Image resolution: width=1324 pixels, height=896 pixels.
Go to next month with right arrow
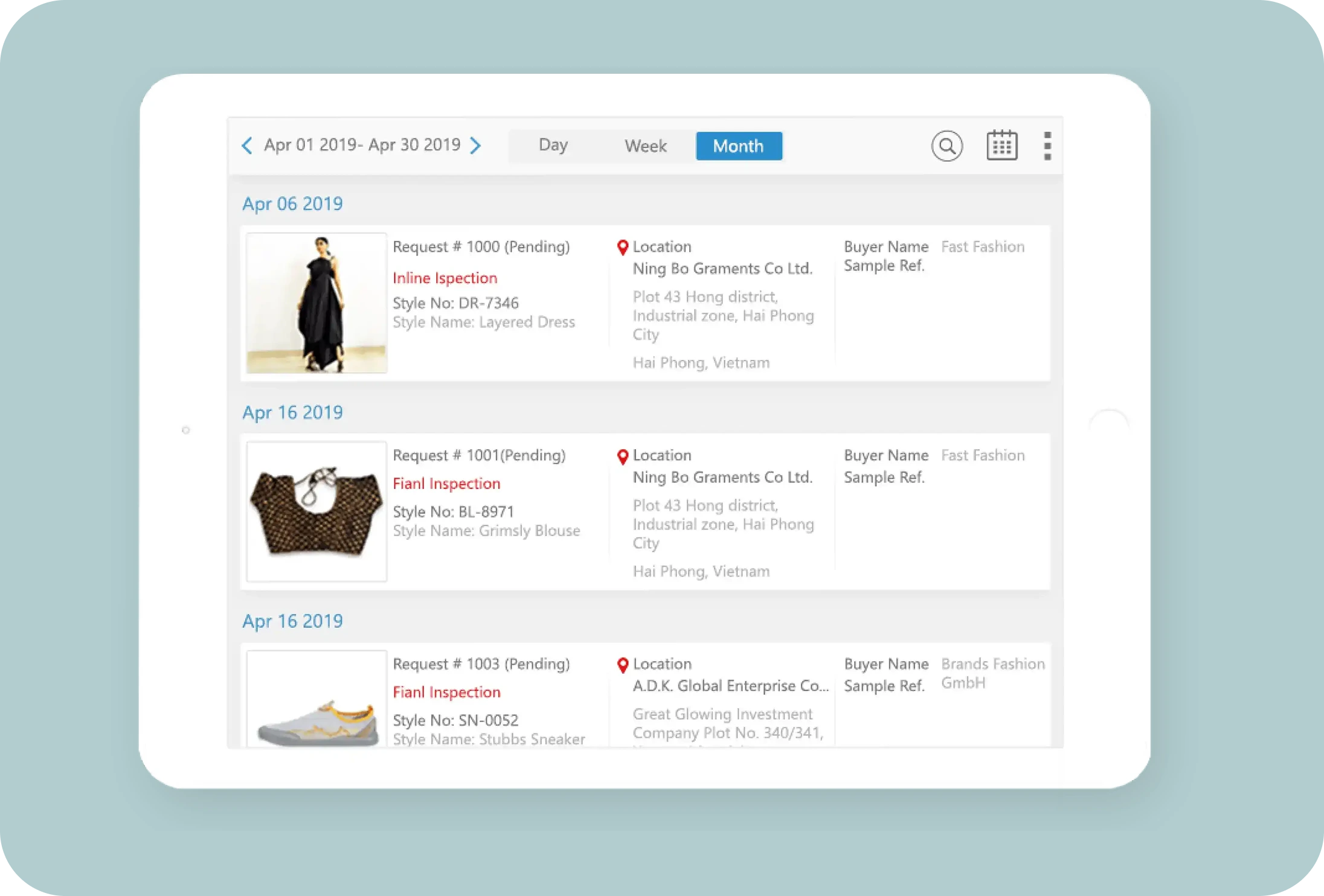(x=476, y=146)
